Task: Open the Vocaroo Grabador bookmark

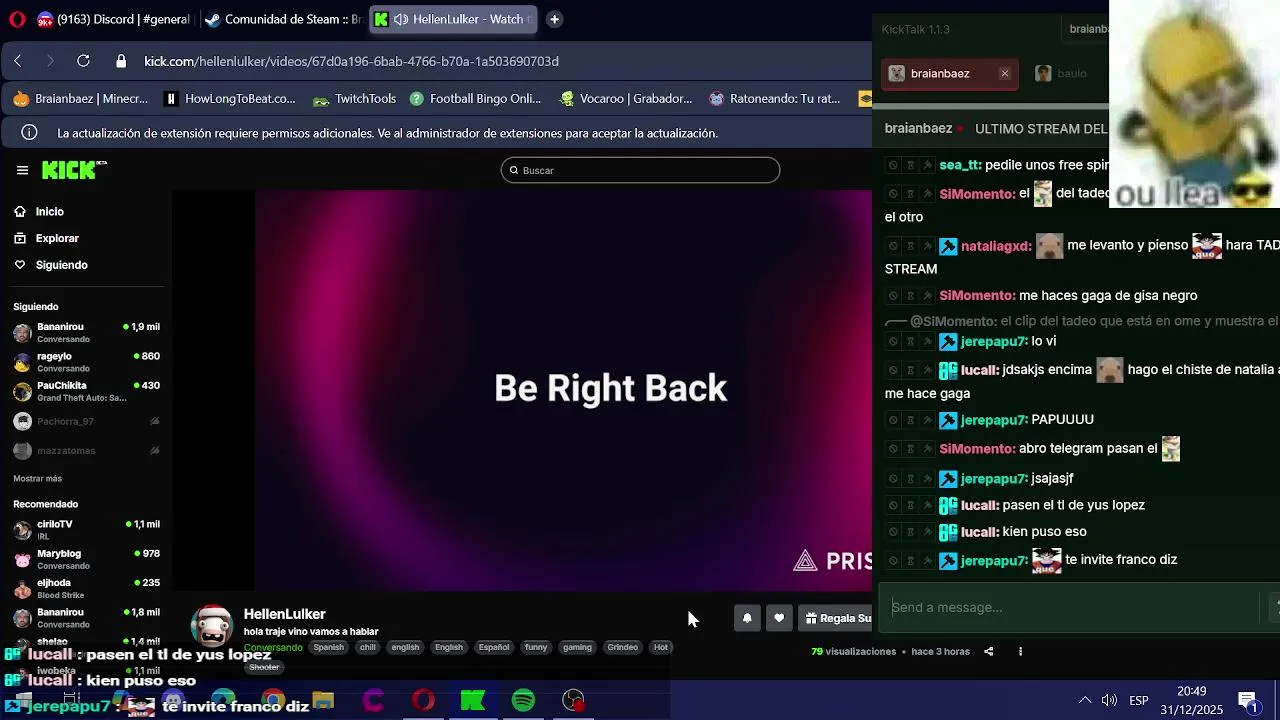Action: tap(626, 99)
